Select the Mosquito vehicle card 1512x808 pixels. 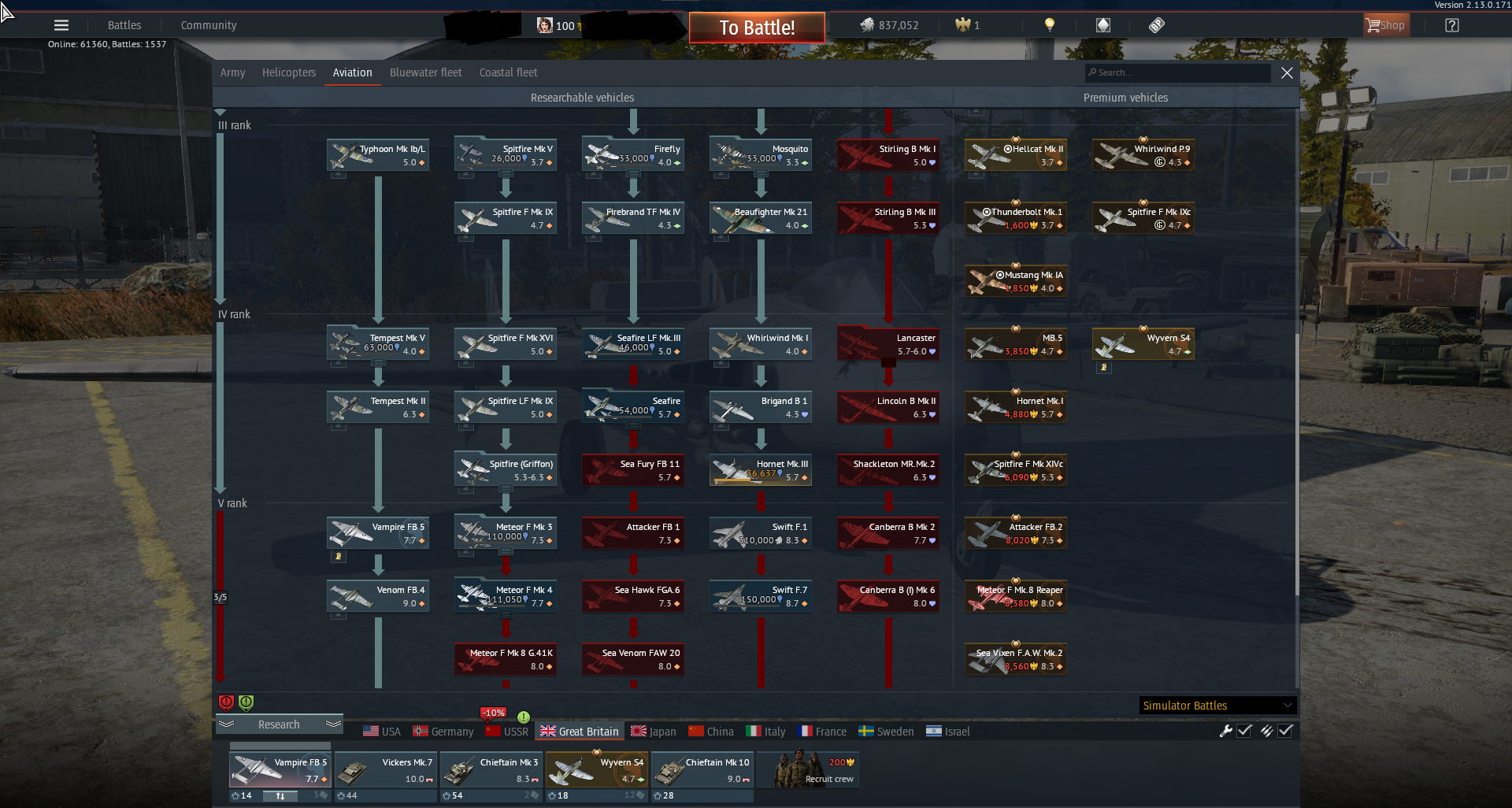click(x=761, y=155)
